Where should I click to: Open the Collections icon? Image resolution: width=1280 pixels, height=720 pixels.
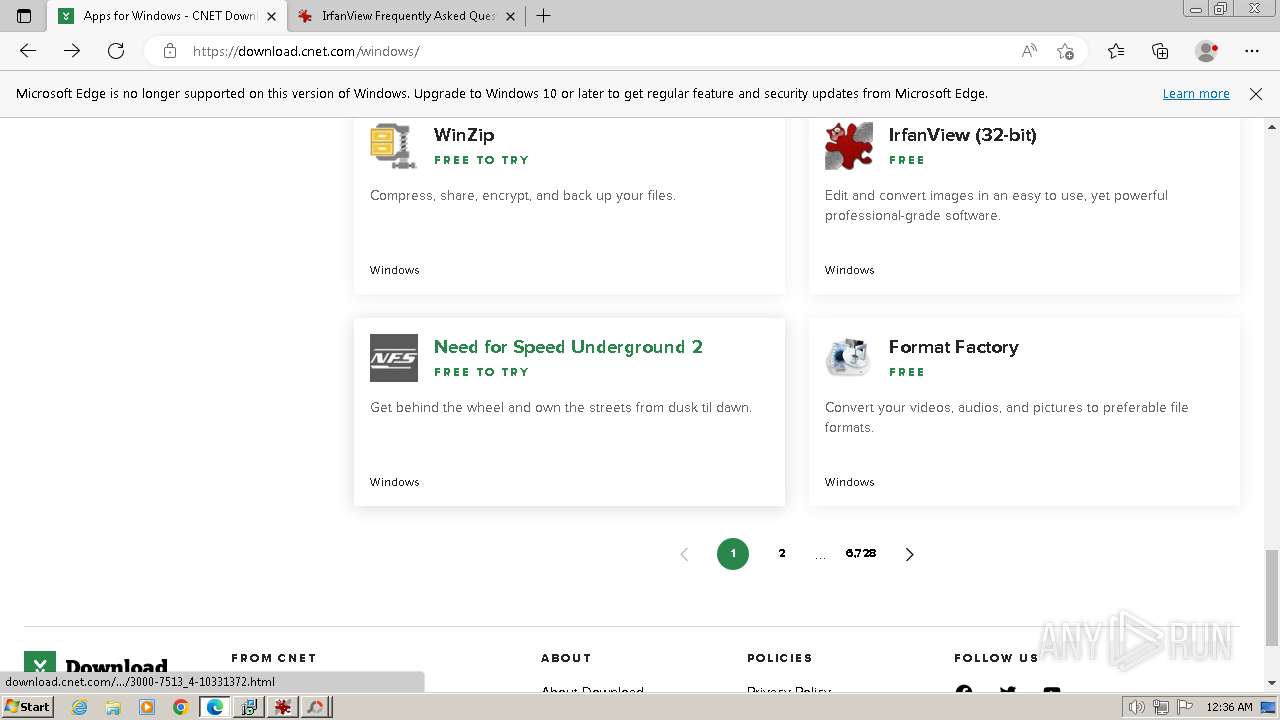1160,51
